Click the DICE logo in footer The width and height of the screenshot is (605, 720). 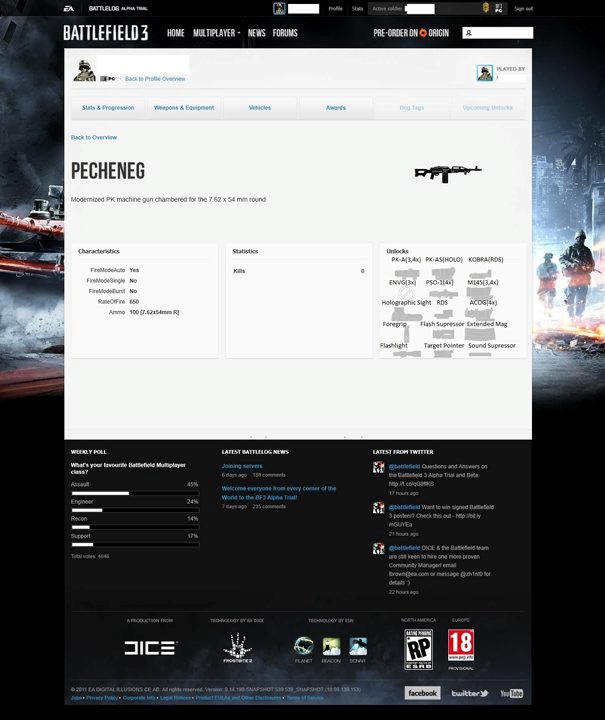tap(151, 648)
